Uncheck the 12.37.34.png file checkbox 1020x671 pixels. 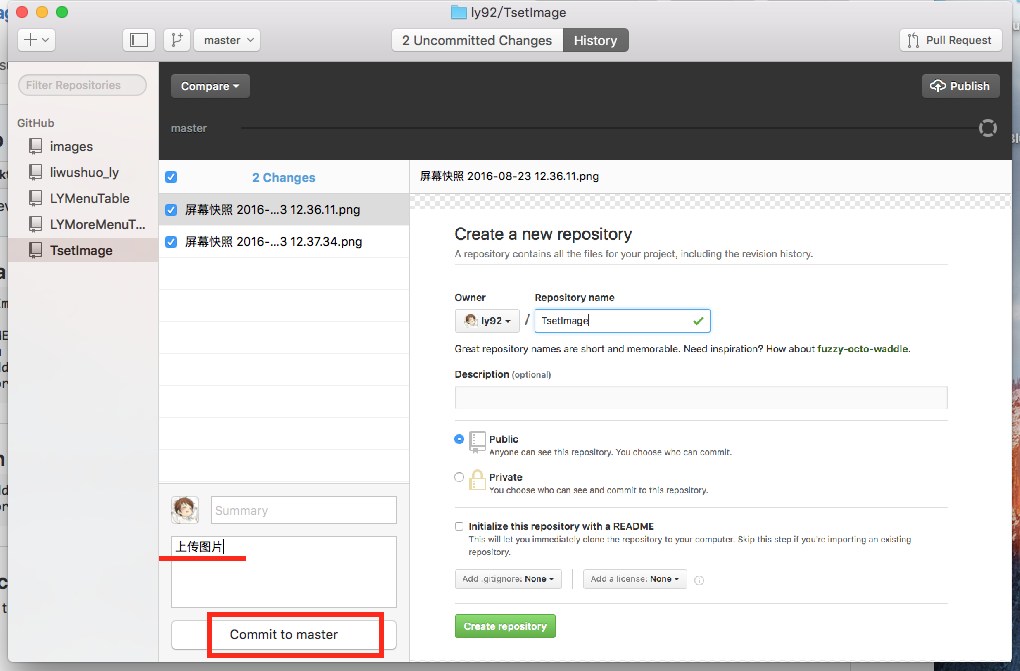point(171,241)
